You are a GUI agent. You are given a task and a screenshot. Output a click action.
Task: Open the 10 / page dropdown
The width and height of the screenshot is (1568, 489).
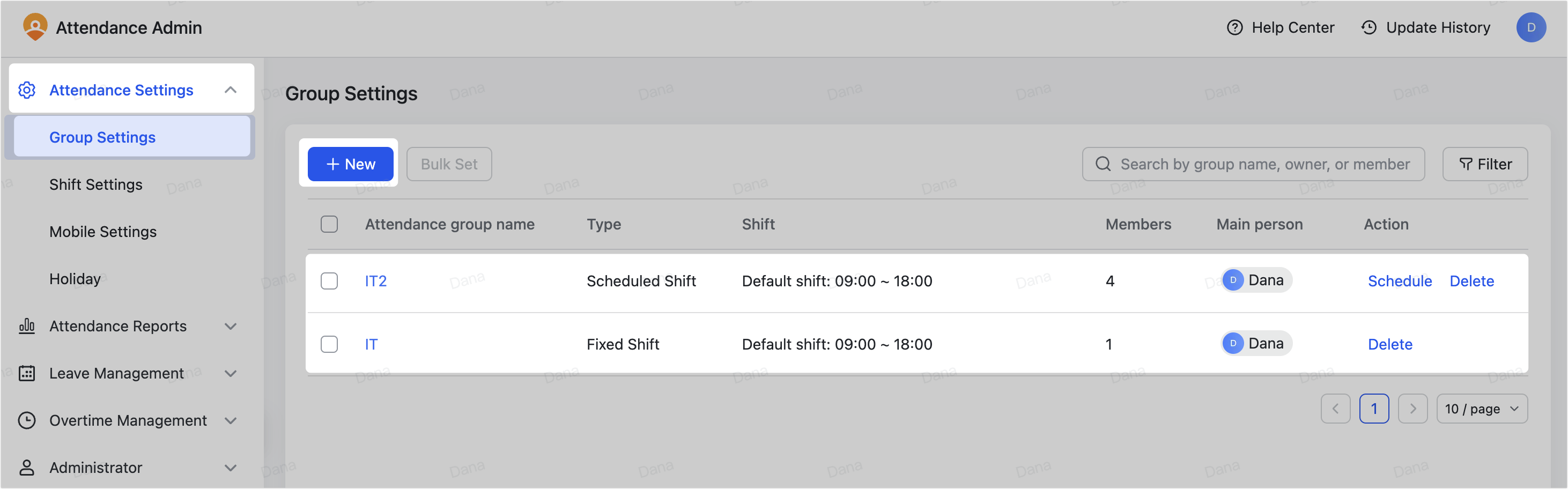pos(1482,408)
